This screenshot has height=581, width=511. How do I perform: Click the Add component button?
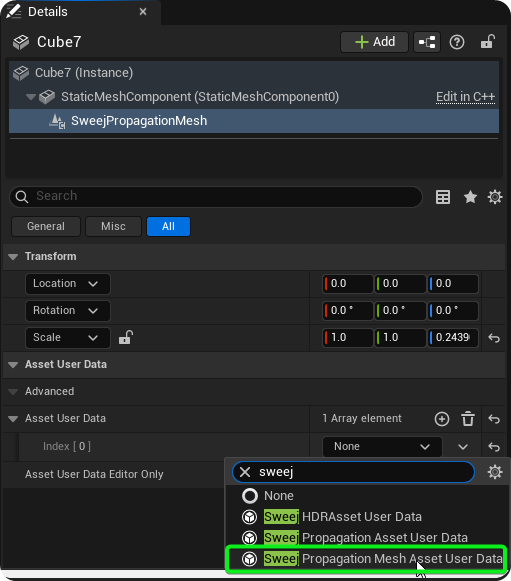pyautogui.click(x=374, y=42)
